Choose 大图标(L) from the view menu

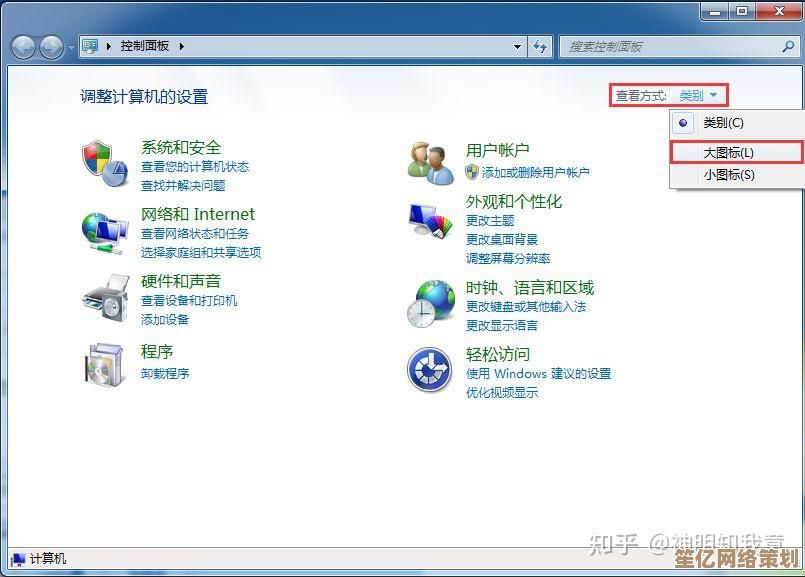coord(728,152)
